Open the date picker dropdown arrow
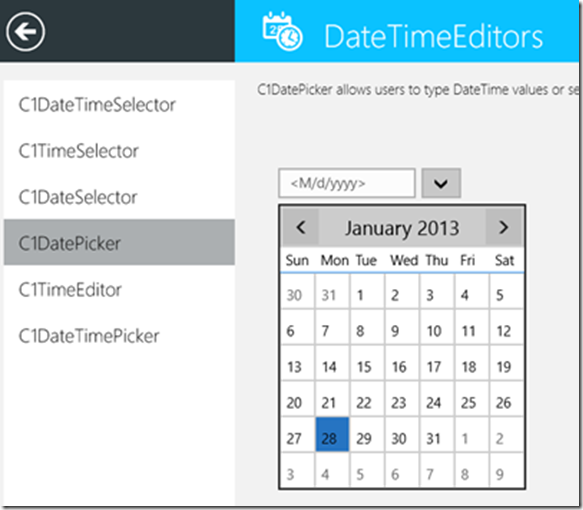This screenshot has height=510, width=583. pyautogui.click(x=441, y=183)
